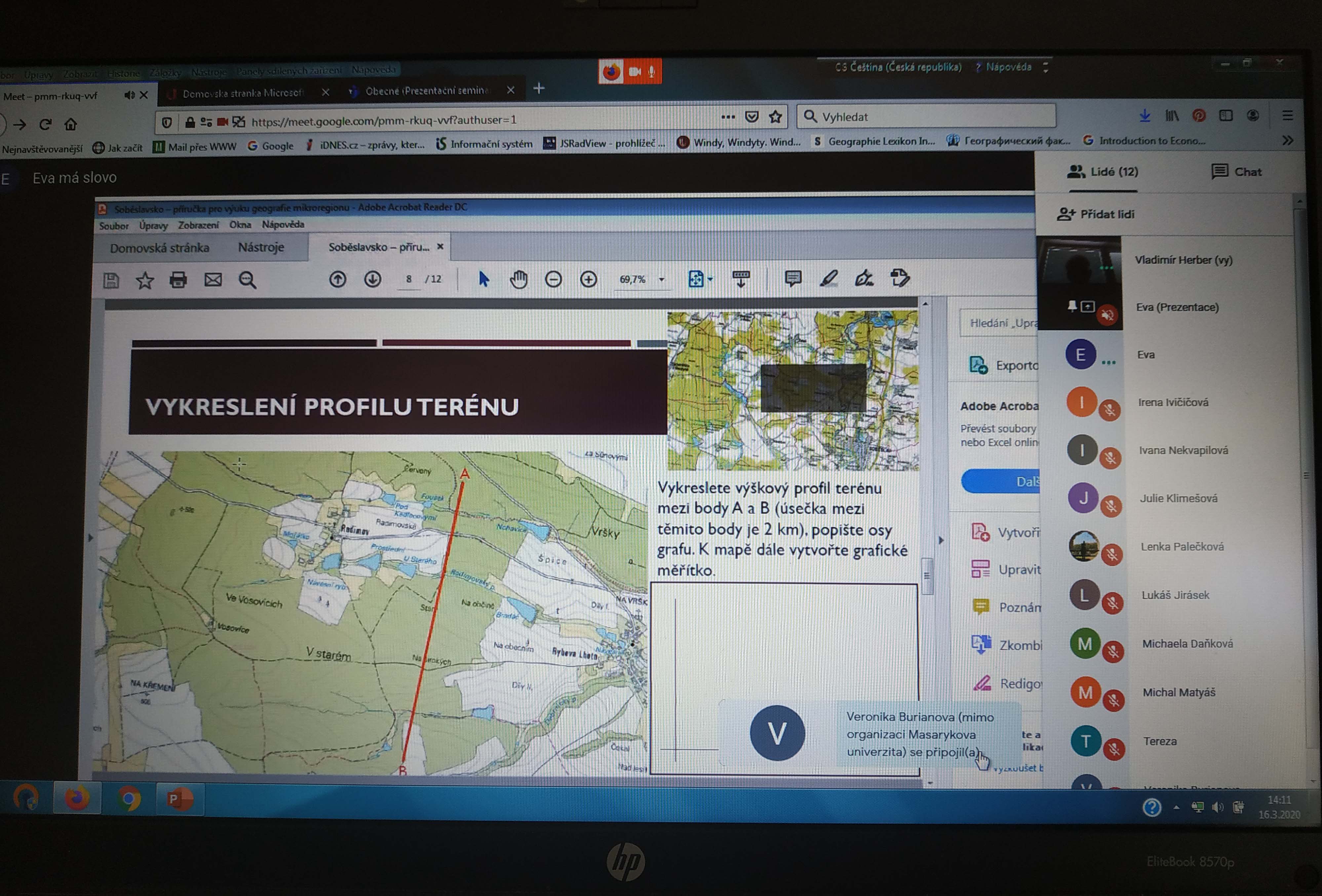This screenshot has width=1322, height=896.
Task: Zoom out with the minus circle
Action: 553,279
